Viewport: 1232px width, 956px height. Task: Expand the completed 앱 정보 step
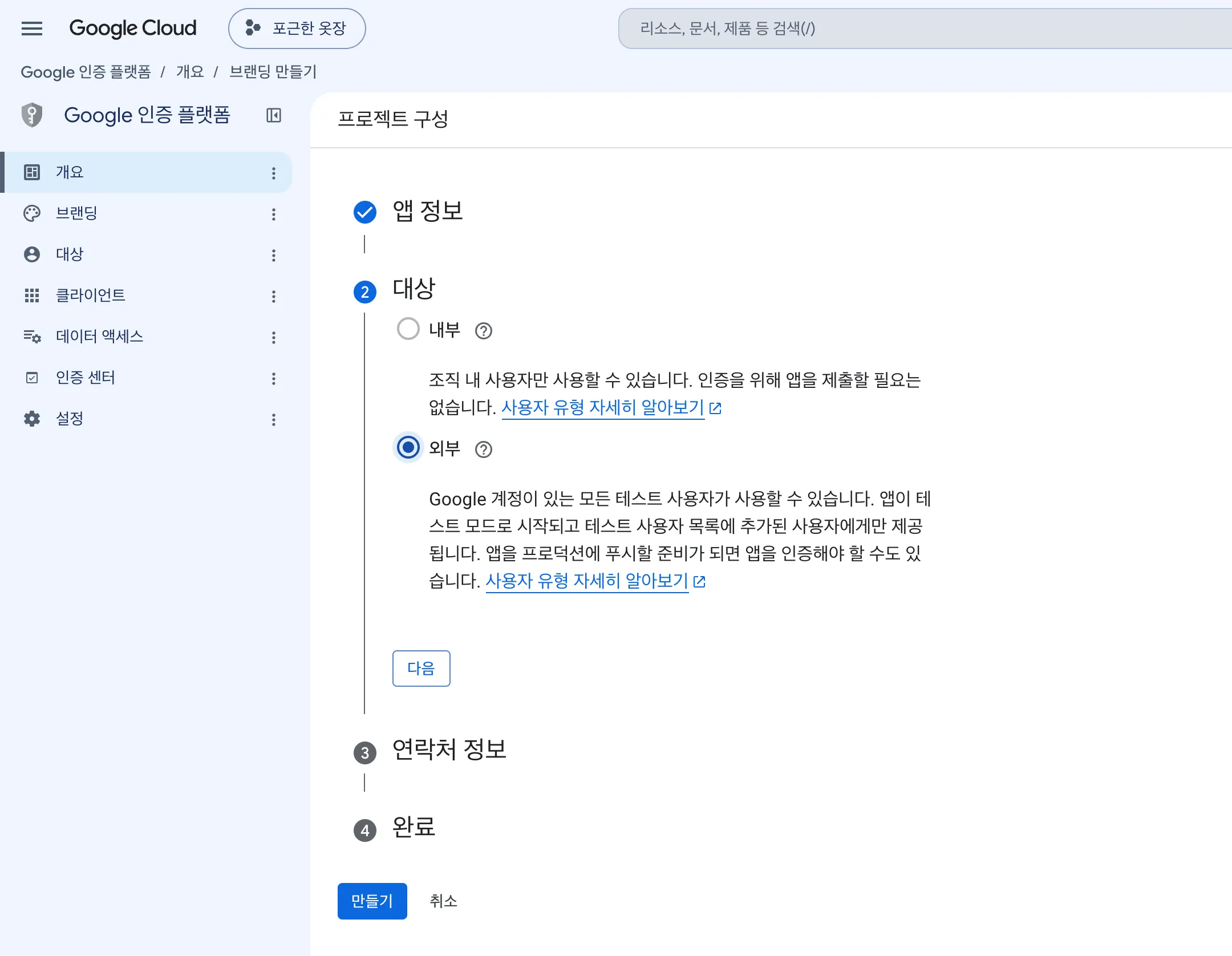click(x=428, y=211)
